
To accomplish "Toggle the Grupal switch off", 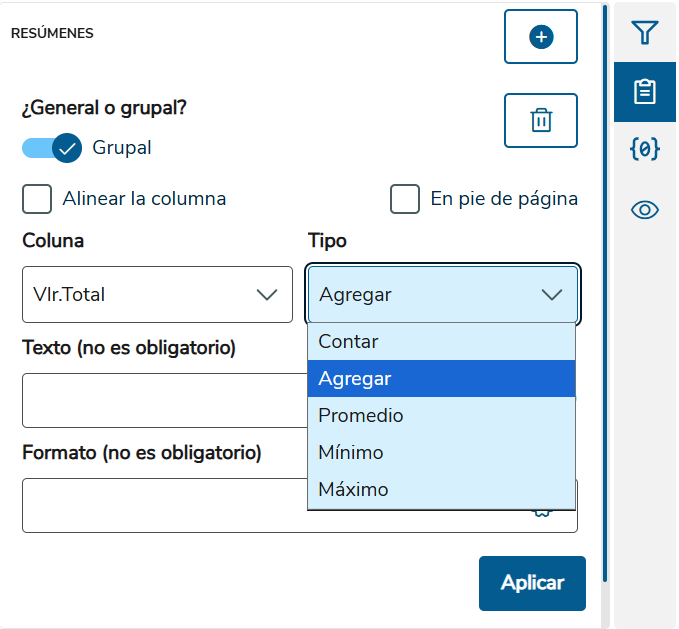I will tap(52, 148).
